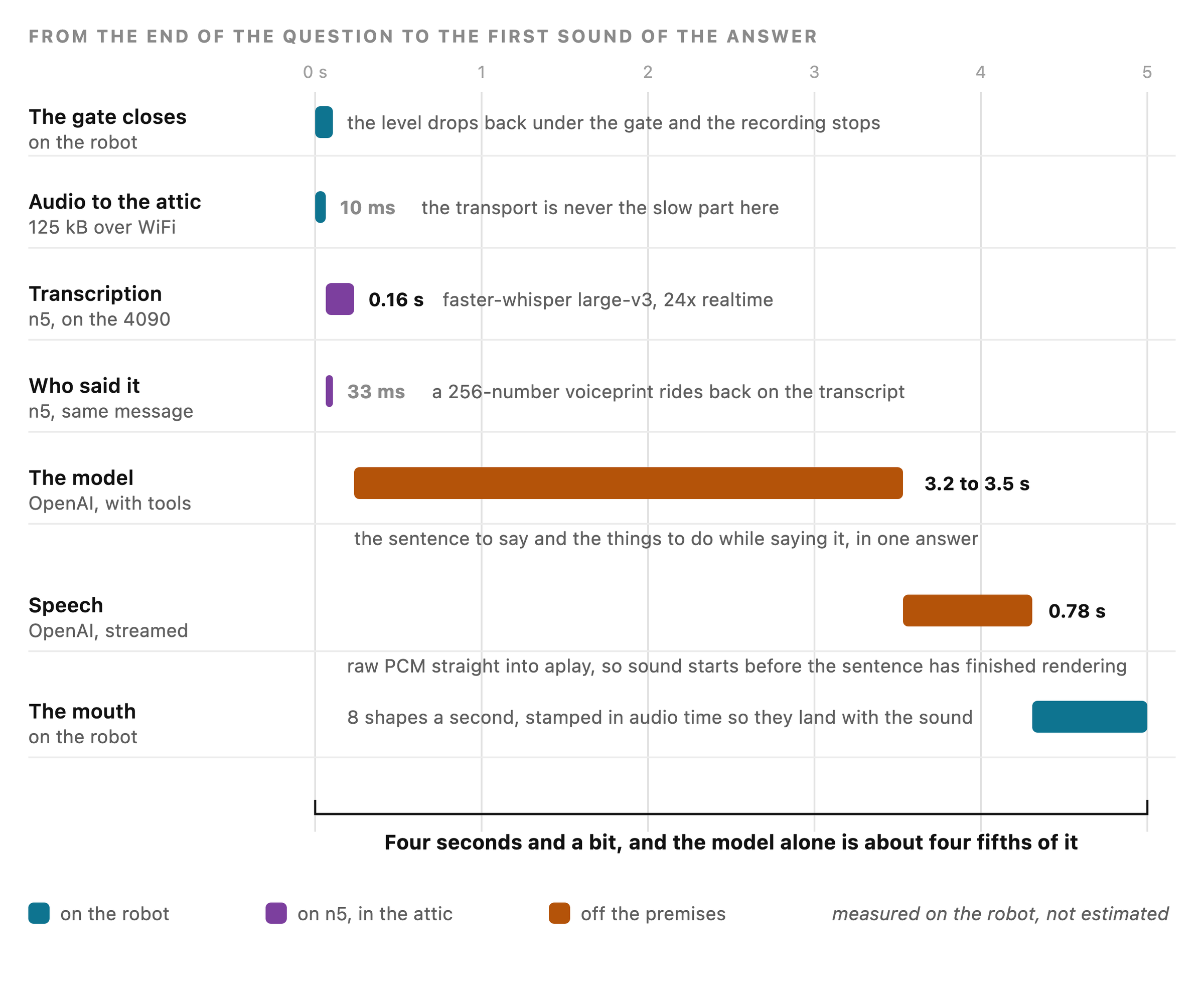Click the 'Transcription' row heading
Image resolution: width=1204 pixels, height=991 pixels.
click(95, 293)
